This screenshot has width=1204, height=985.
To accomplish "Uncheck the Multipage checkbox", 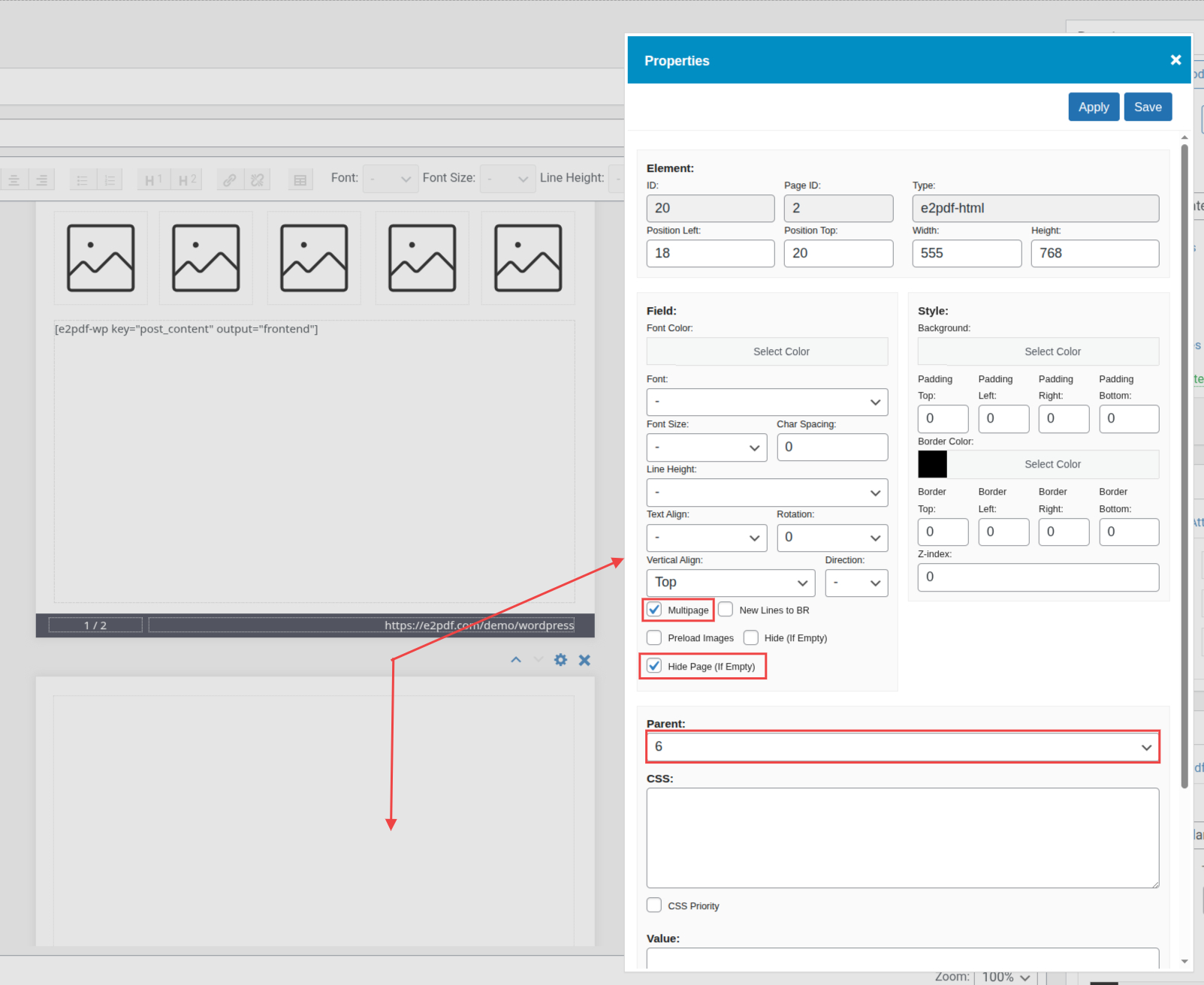I will [x=654, y=610].
